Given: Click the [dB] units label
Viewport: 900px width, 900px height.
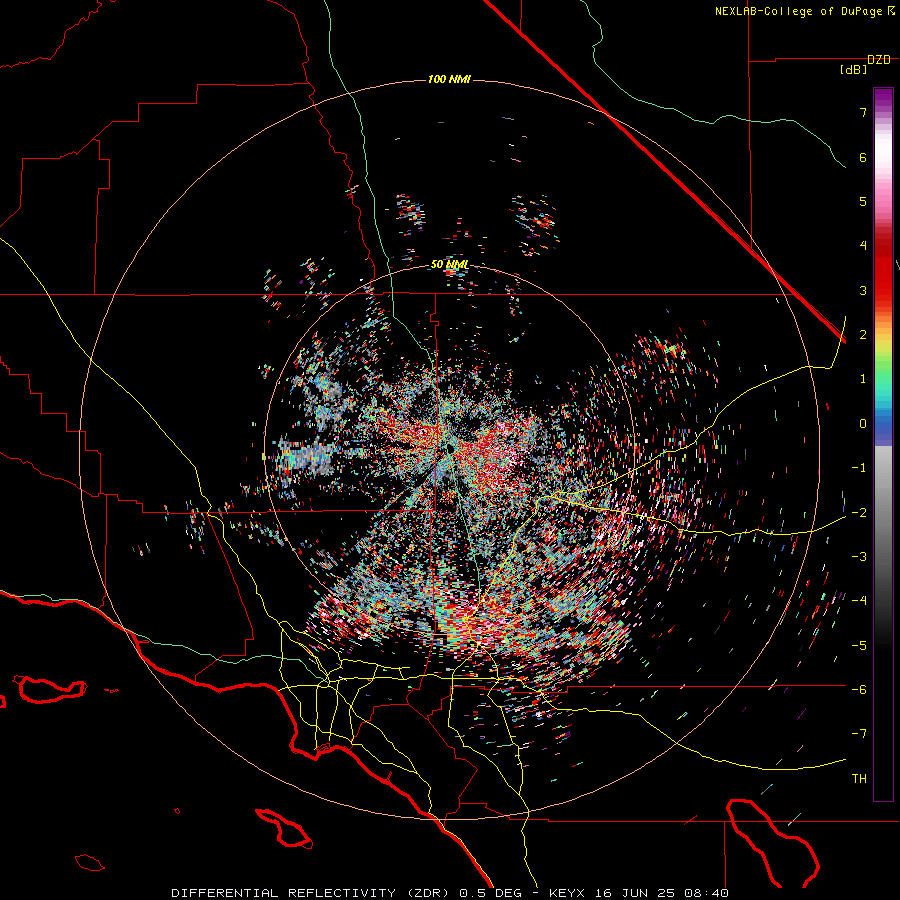Looking at the screenshot, I should pyautogui.click(x=853, y=70).
